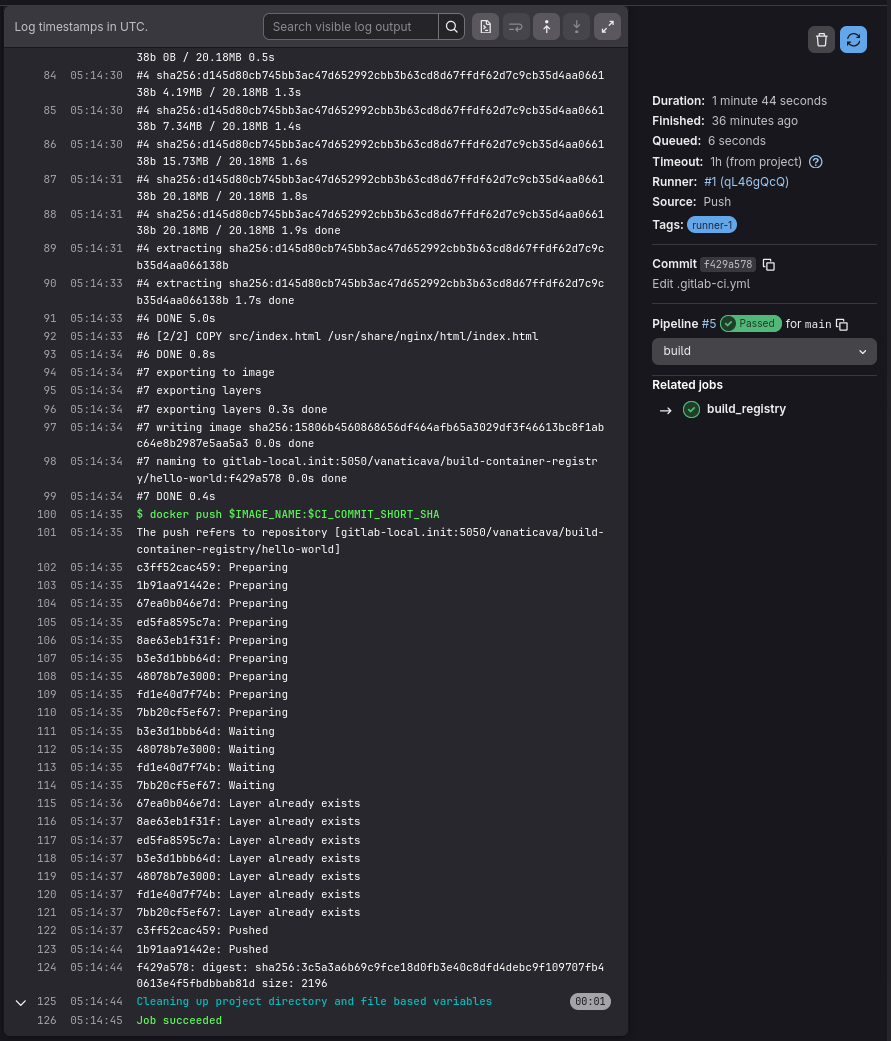Jump to bottom of log
This screenshot has width=891, height=1041.
pos(576,27)
